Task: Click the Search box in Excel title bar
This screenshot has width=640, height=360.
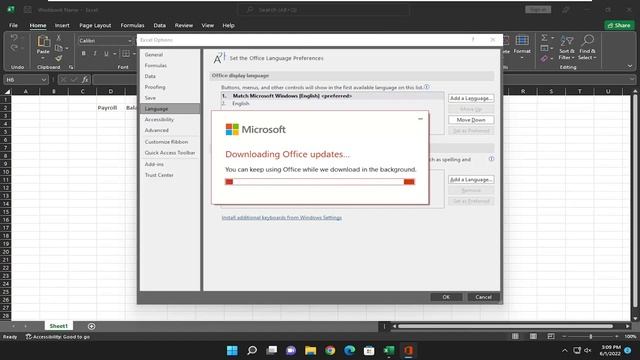Action: 324,10
